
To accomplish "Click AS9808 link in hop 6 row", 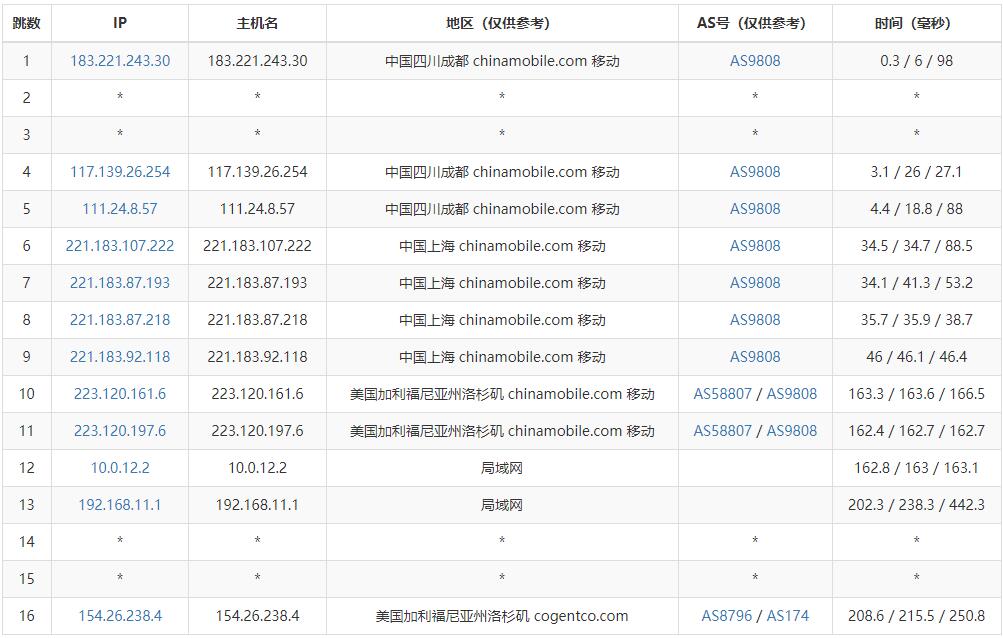I will point(755,246).
